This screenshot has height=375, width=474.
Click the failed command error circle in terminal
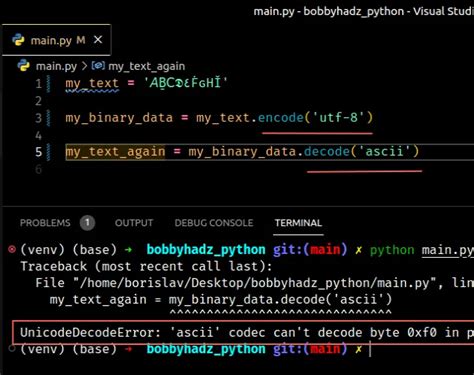pos(12,249)
